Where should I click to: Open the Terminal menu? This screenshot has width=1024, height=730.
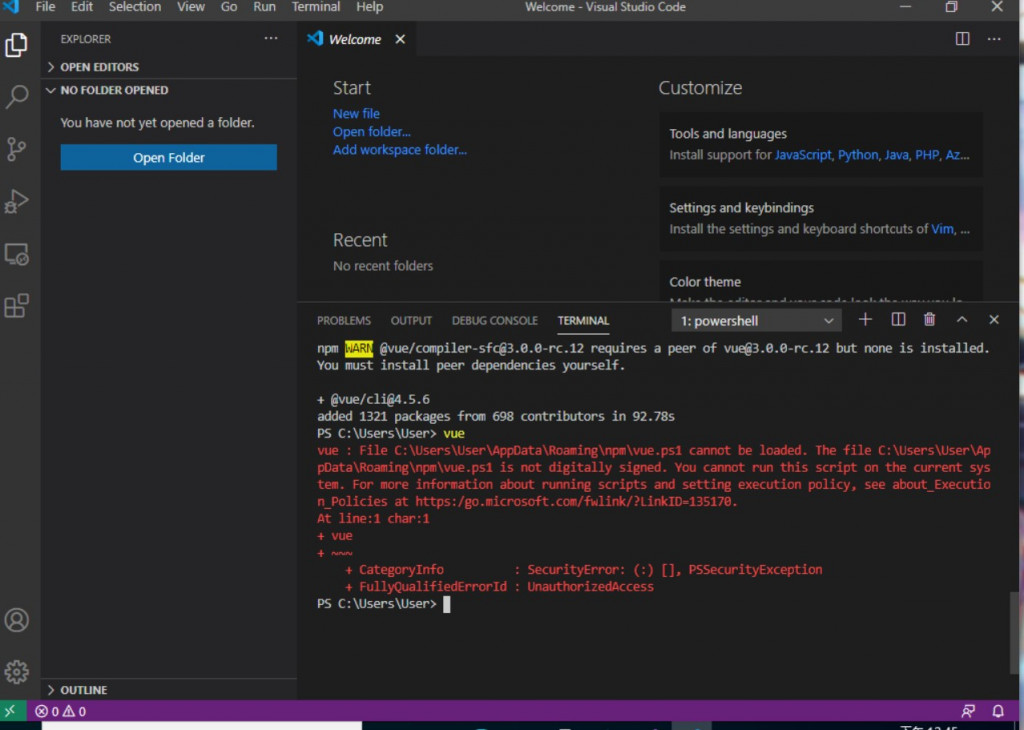pyautogui.click(x=315, y=7)
